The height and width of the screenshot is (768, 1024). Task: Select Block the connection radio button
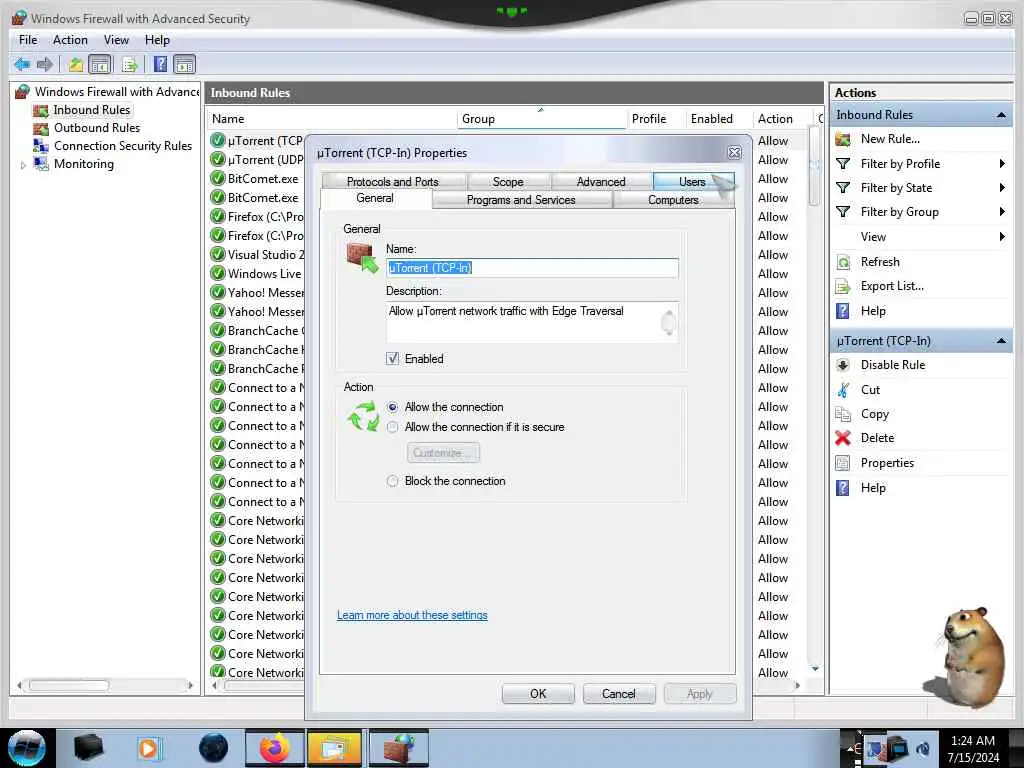coord(392,481)
